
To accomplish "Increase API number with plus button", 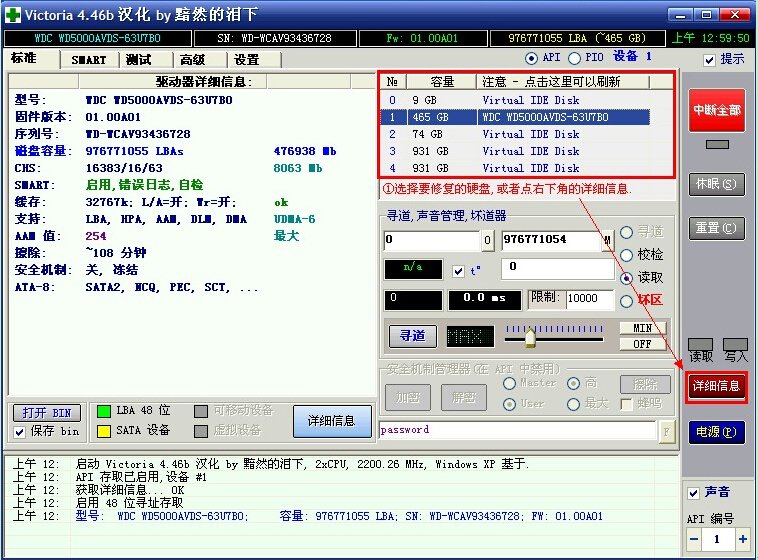I will [x=743, y=539].
